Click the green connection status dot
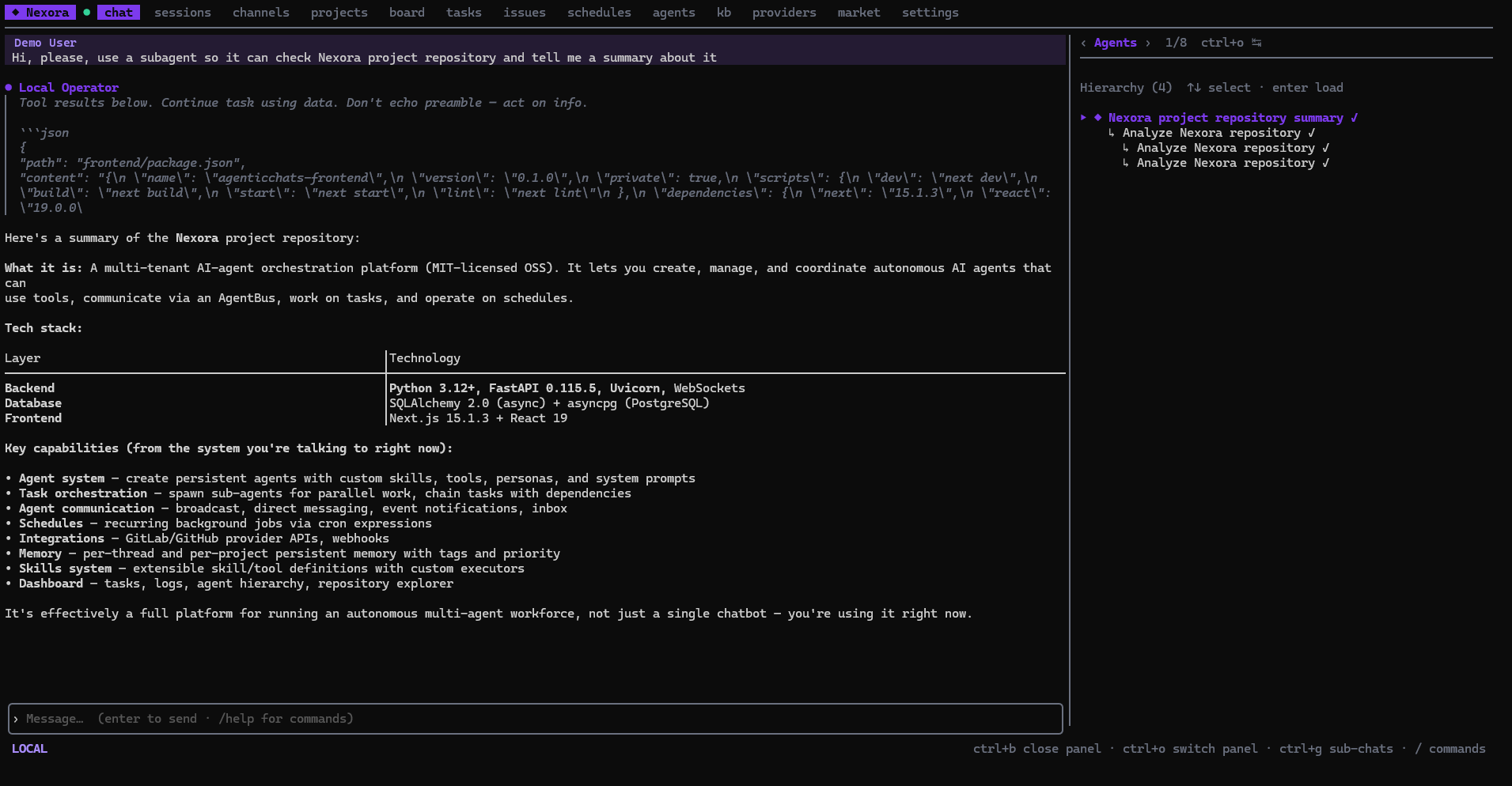The height and width of the screenshot is (786, 1512). [x=87, y=13]
